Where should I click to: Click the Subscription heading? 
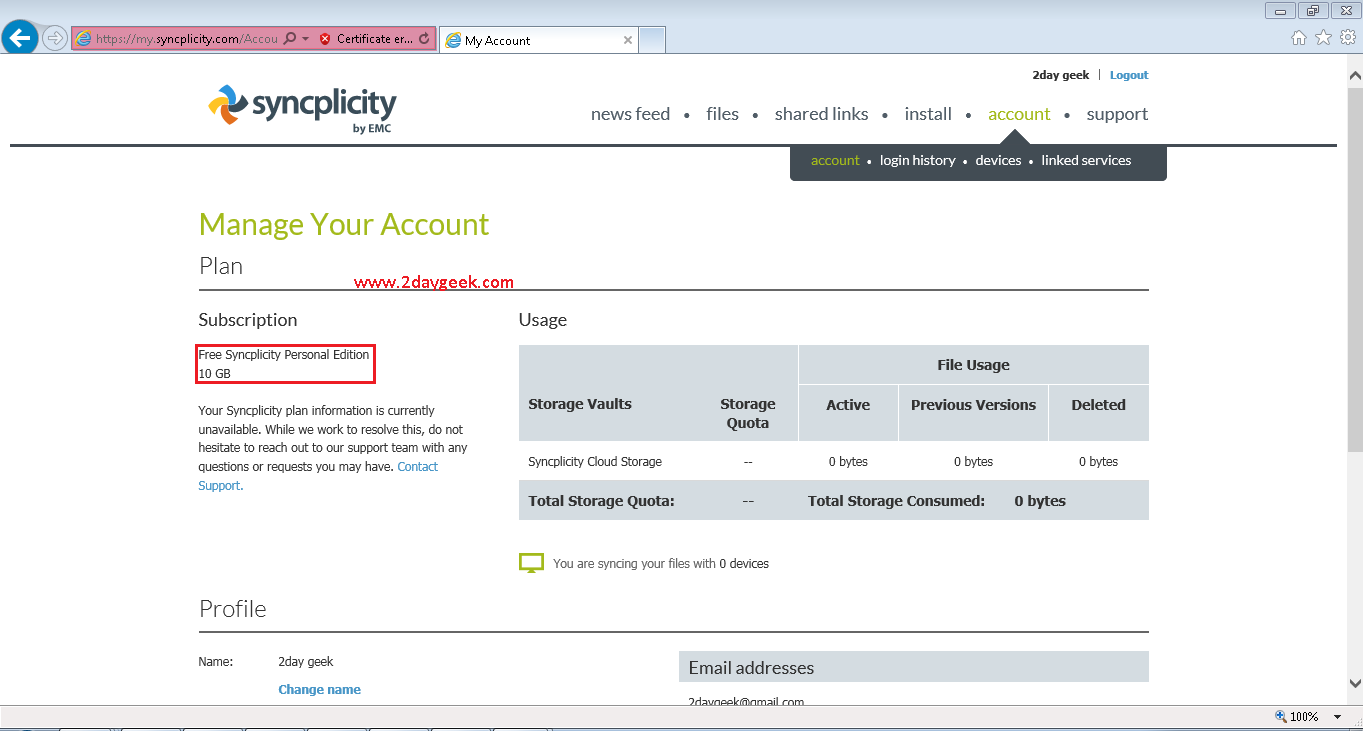[x=248, y=320]
